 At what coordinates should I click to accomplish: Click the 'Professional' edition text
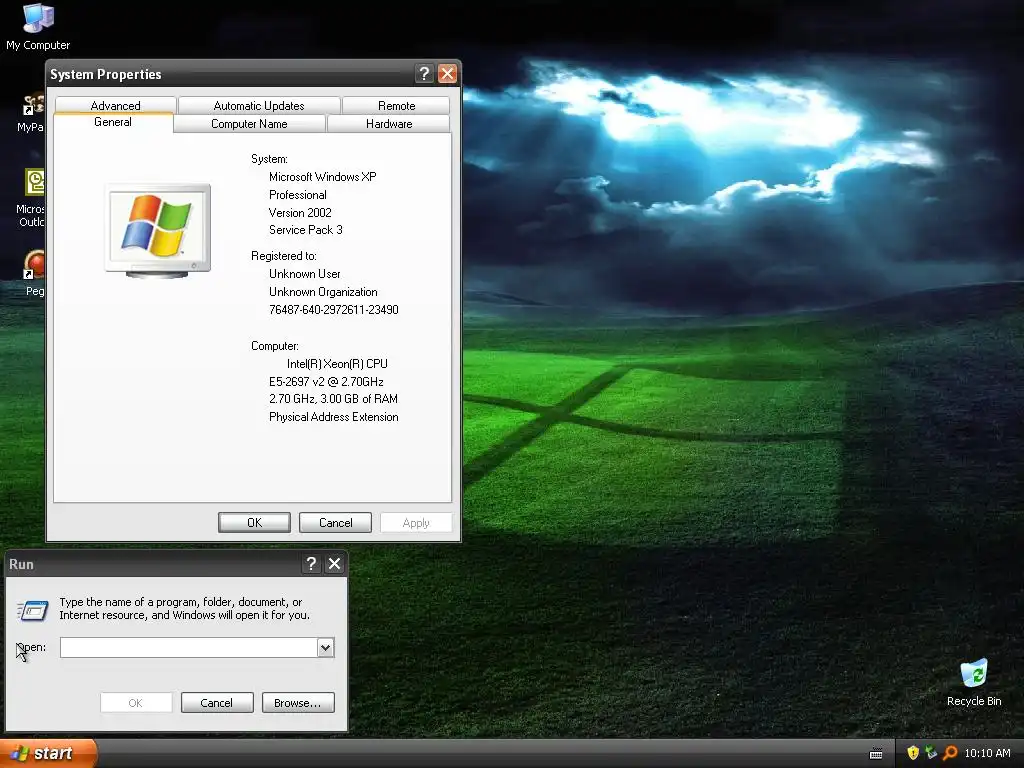click(x=297, y=195)
